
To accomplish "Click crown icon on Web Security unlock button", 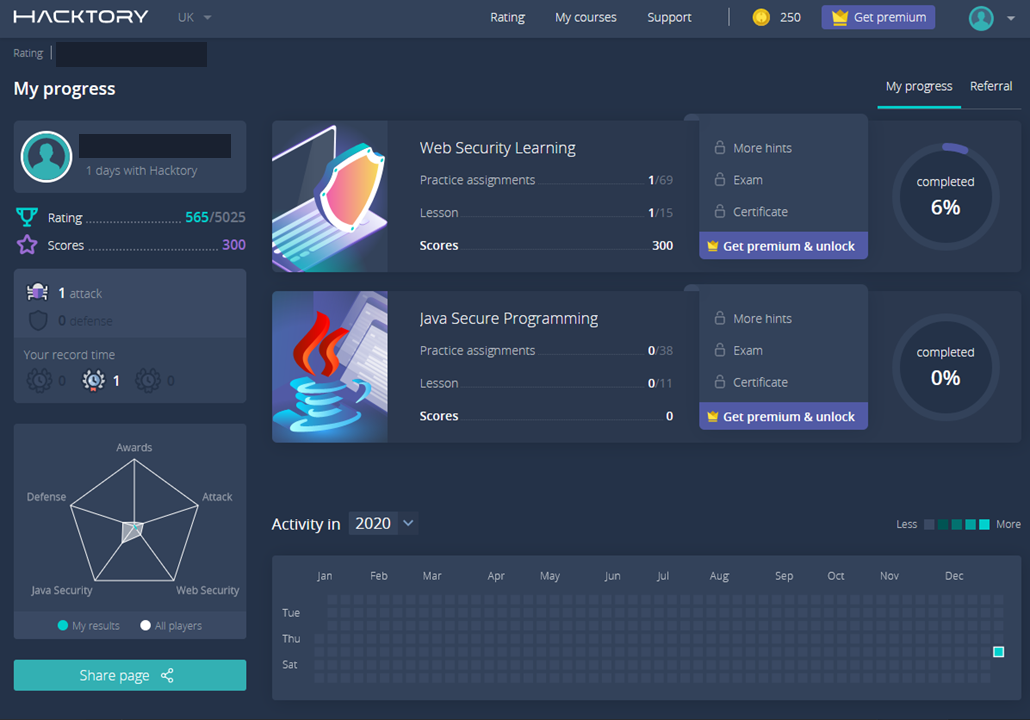I will pos(713,246).
